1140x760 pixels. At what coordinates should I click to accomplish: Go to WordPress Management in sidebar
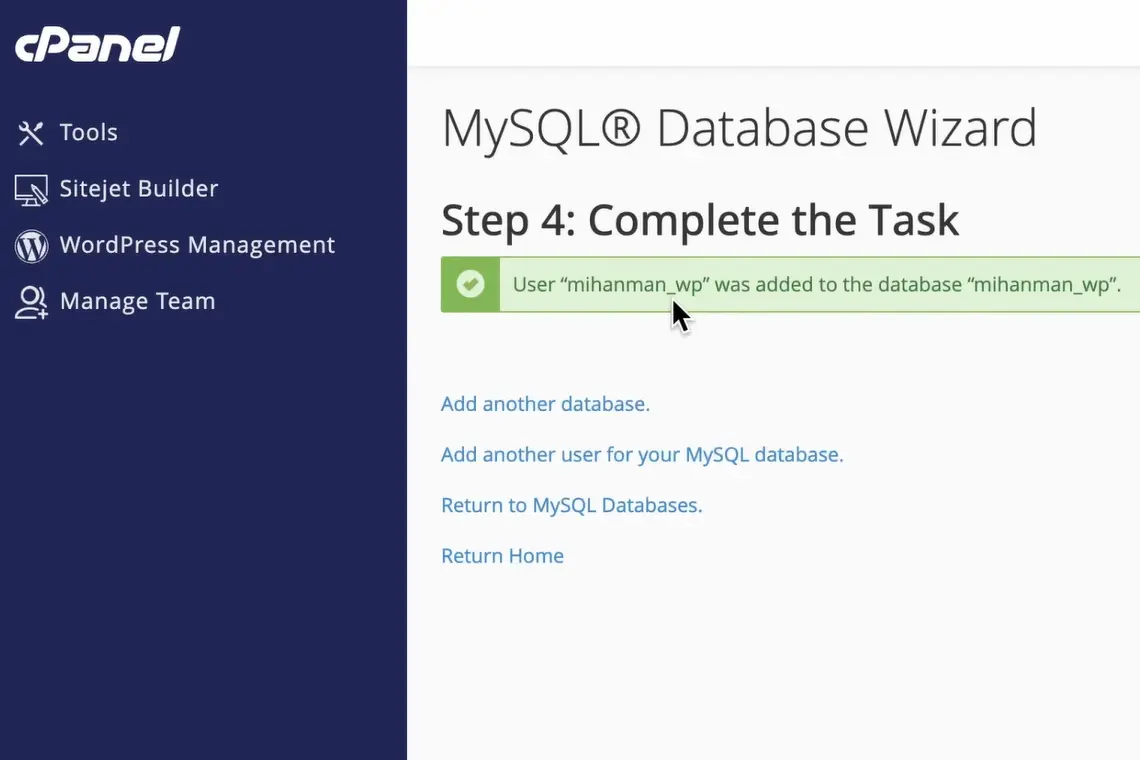[x=197, y=246]
